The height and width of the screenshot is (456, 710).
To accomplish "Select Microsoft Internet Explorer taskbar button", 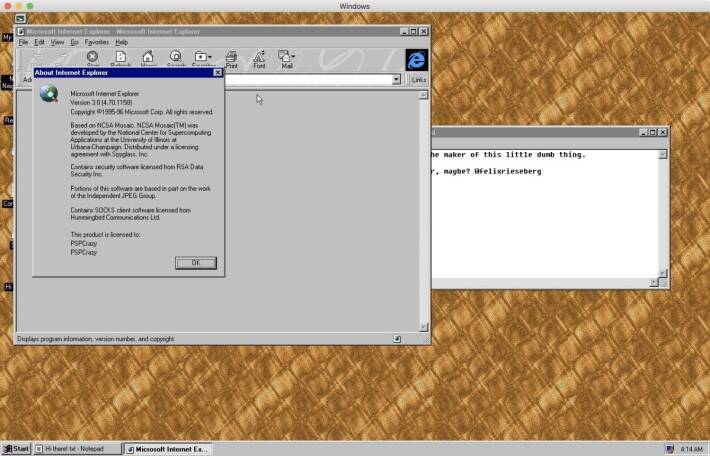I will [168, 449].
